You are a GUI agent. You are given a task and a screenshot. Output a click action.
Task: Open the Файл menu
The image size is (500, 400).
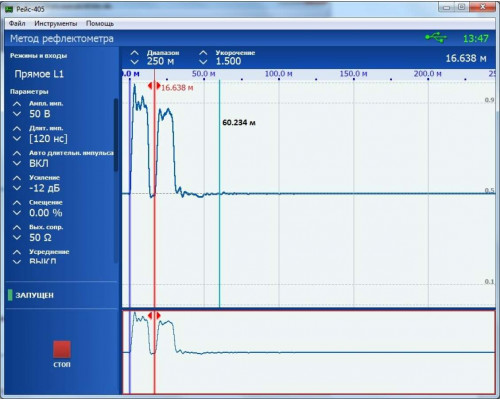pyautogui.click(x=17, y=23)
